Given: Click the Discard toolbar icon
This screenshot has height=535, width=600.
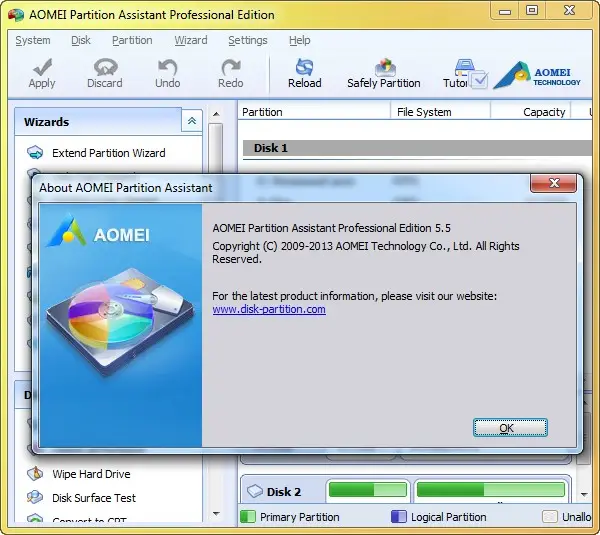Looking at the screenshot, I should (x=105, y=67).
